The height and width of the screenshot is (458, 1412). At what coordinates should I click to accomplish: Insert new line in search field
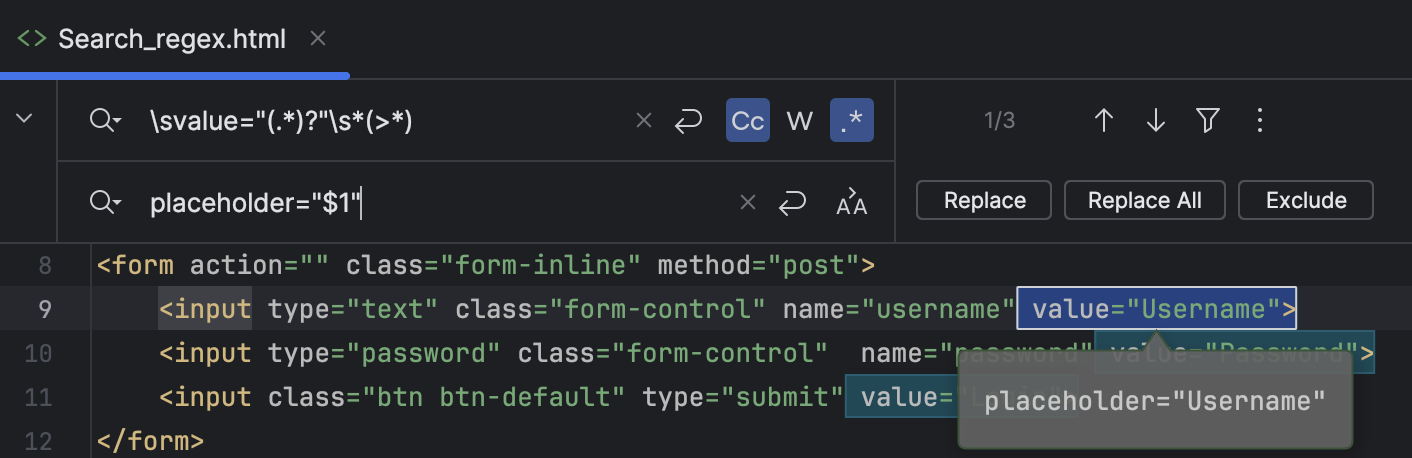pos(689,121)
